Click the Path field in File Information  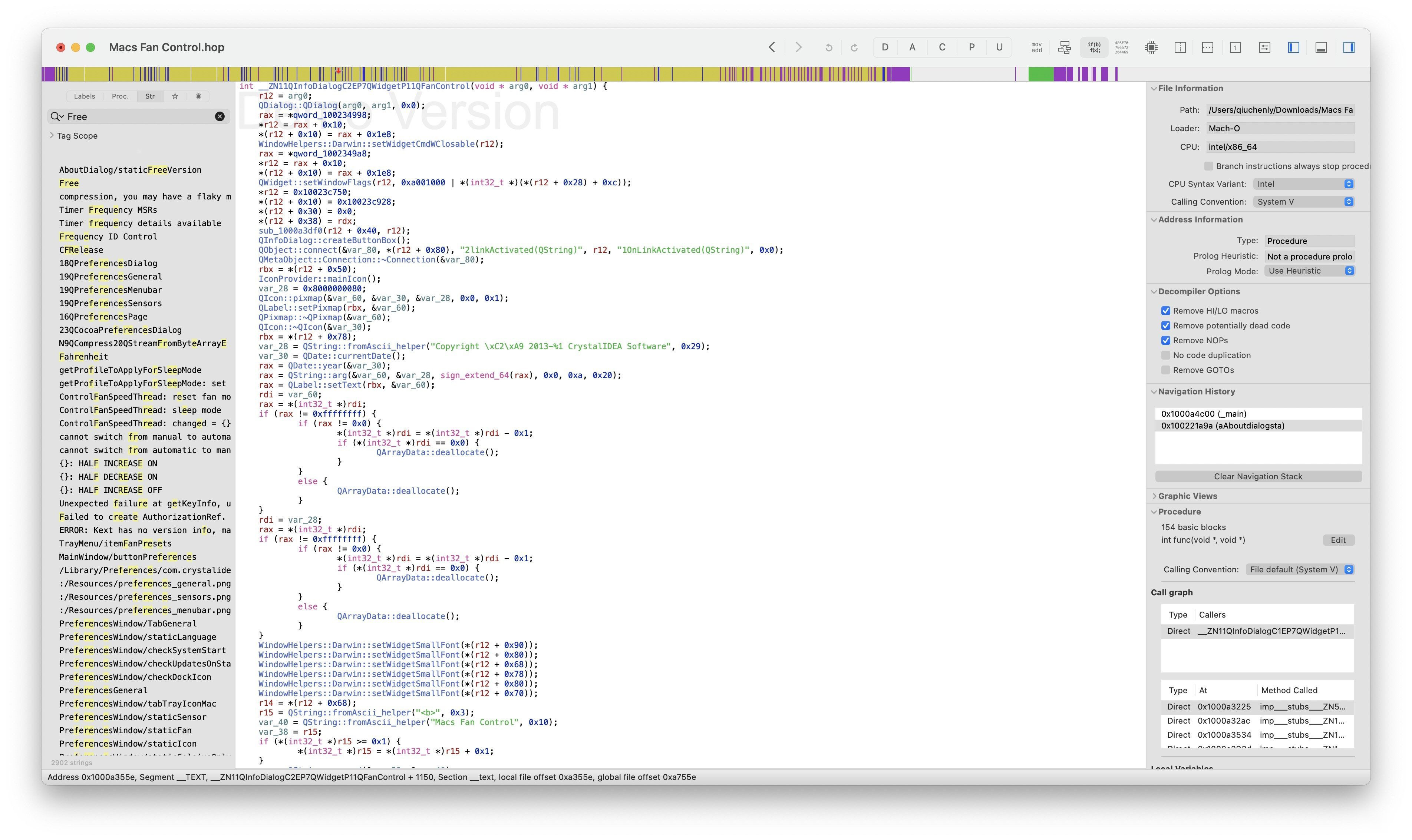[1280, 110]
